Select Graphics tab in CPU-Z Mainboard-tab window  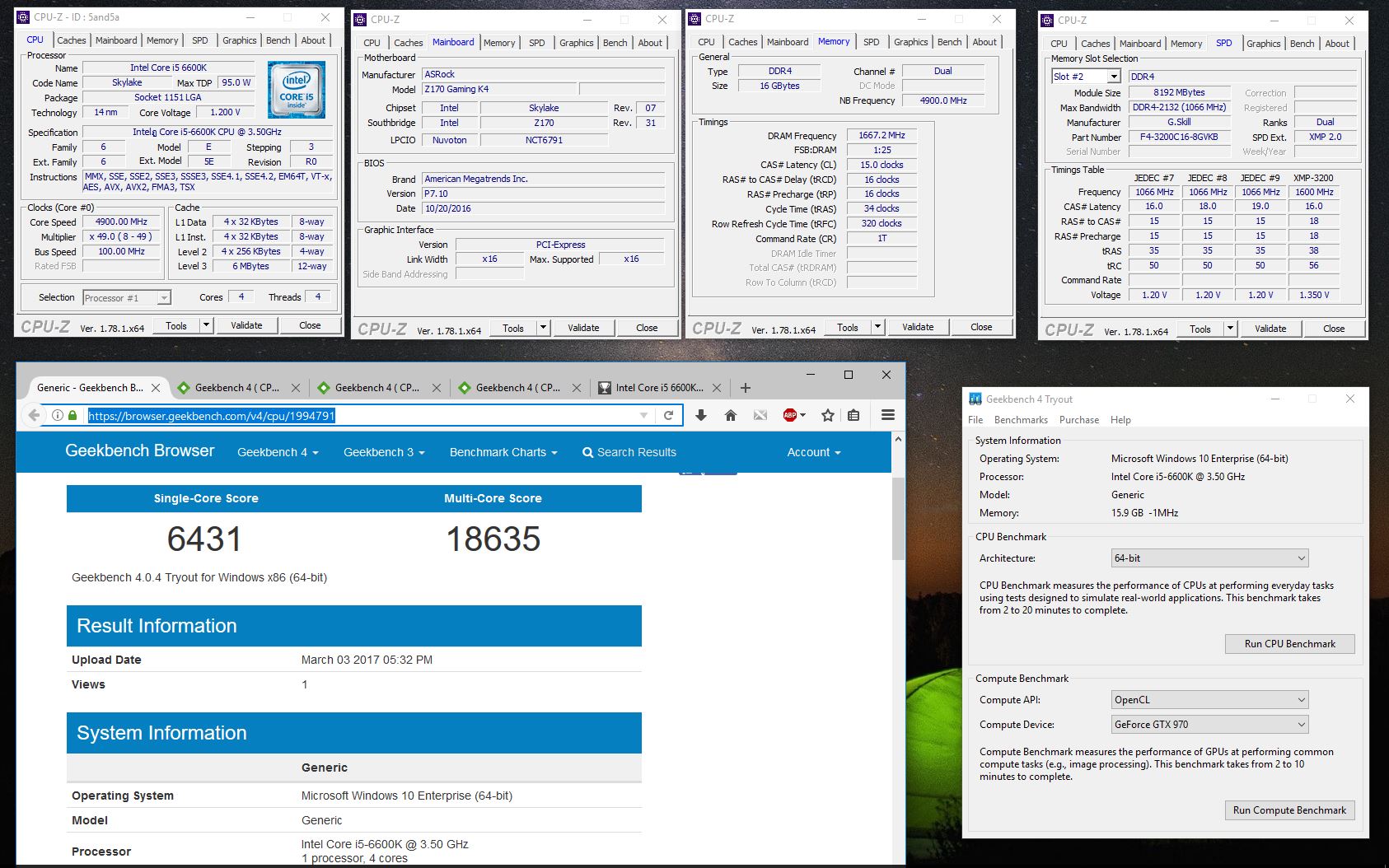point(577,43)
